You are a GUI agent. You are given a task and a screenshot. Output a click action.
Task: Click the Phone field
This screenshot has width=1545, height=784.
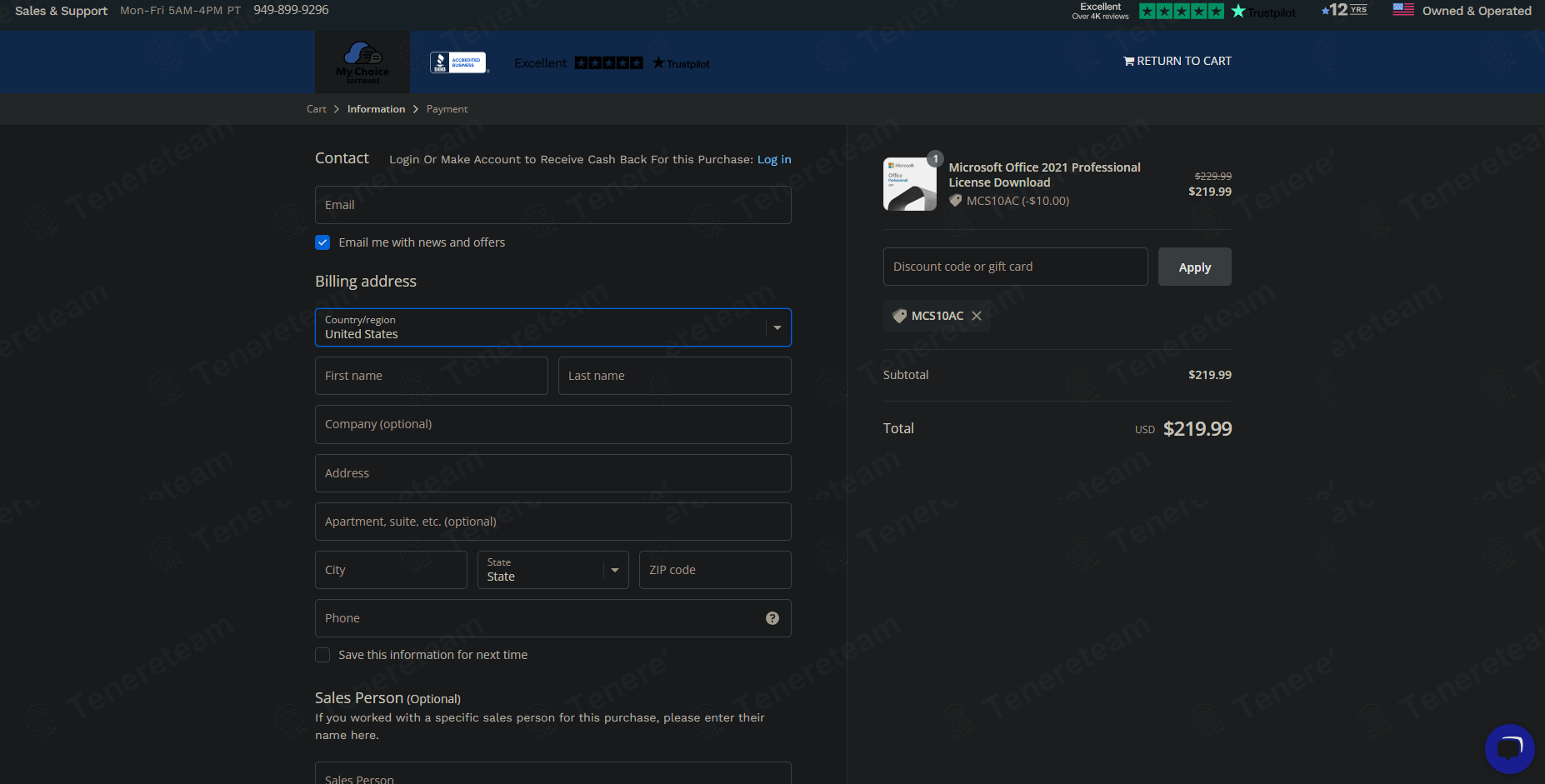[553, 618]
